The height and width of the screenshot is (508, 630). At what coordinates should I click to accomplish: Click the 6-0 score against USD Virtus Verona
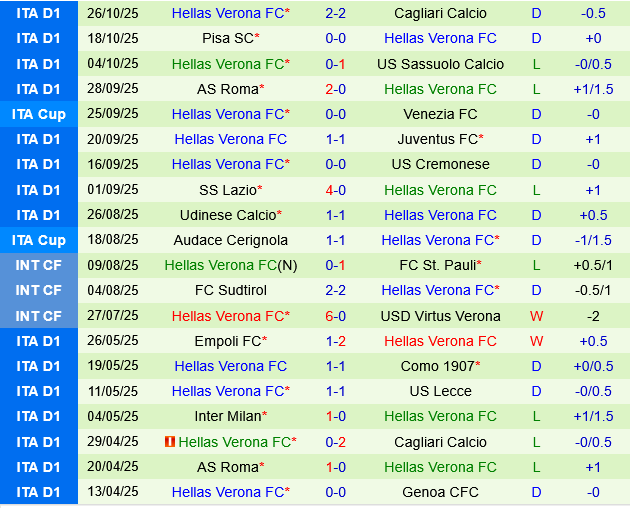(x=336, y=316)
